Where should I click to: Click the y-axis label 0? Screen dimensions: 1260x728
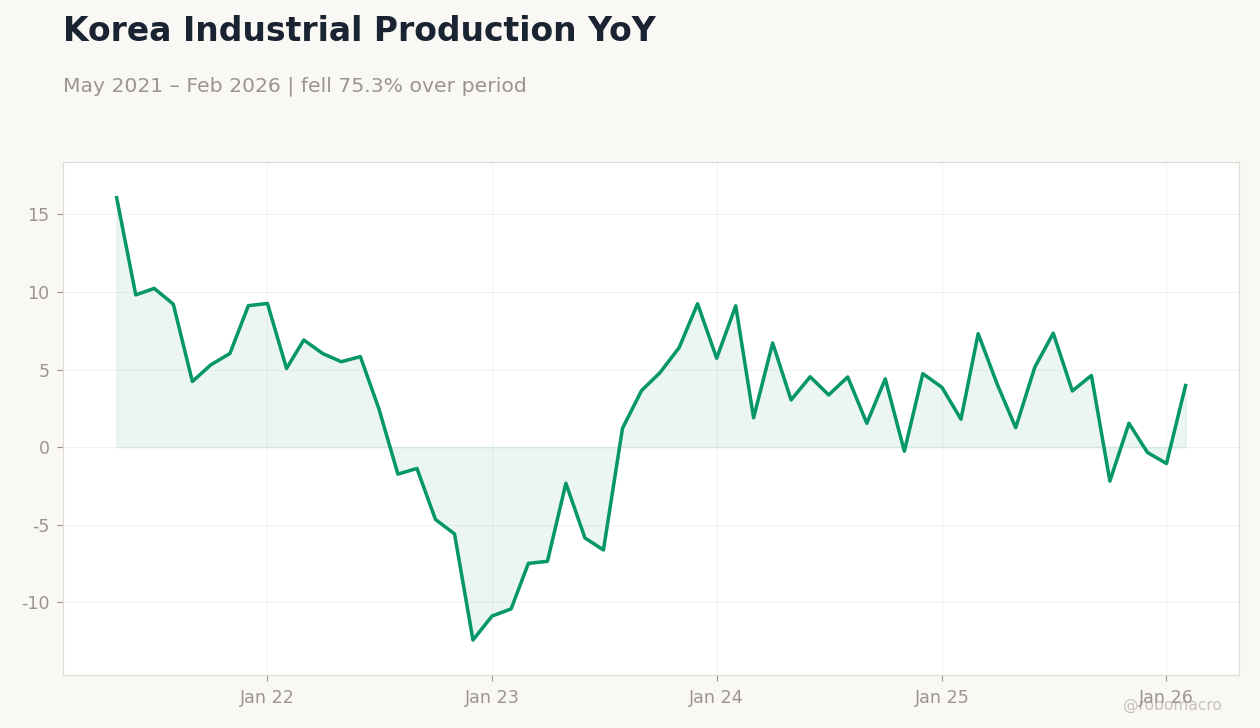click(44, 448)
